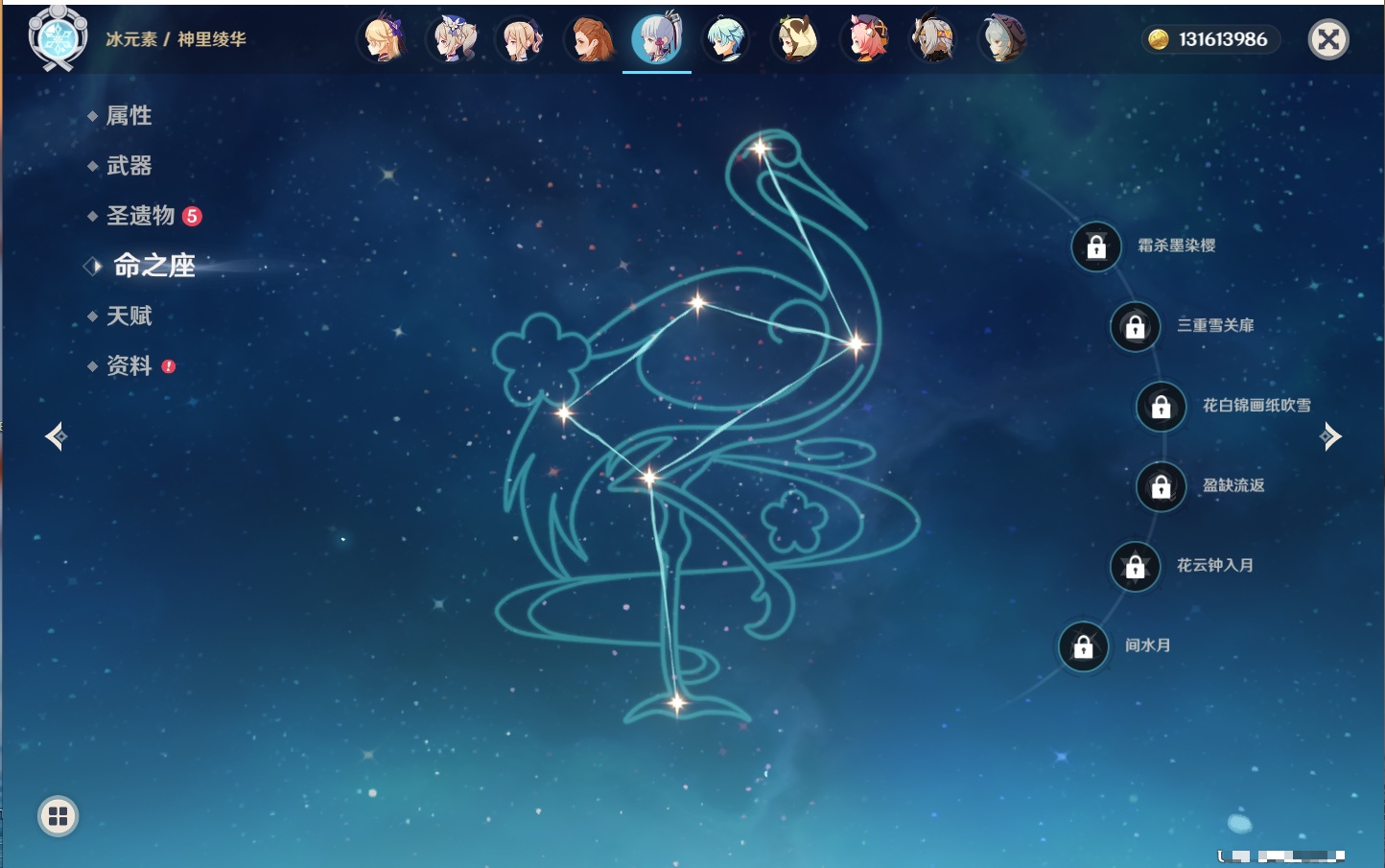Open the locked 间水月 constellation node
The height and width of the screenshot is (868, 1385).
click(1084, 646)
